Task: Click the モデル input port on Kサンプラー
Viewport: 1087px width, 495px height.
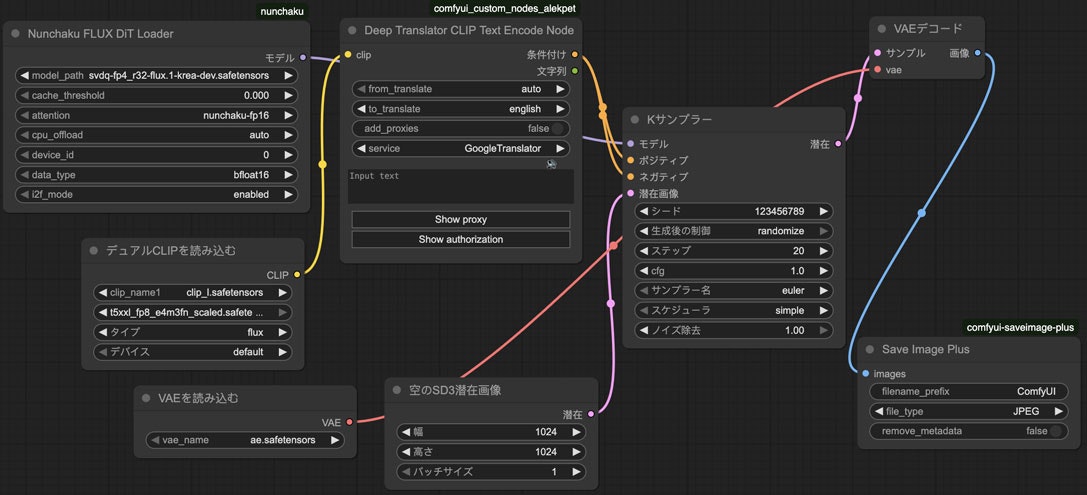Action: tap(630, 144)
